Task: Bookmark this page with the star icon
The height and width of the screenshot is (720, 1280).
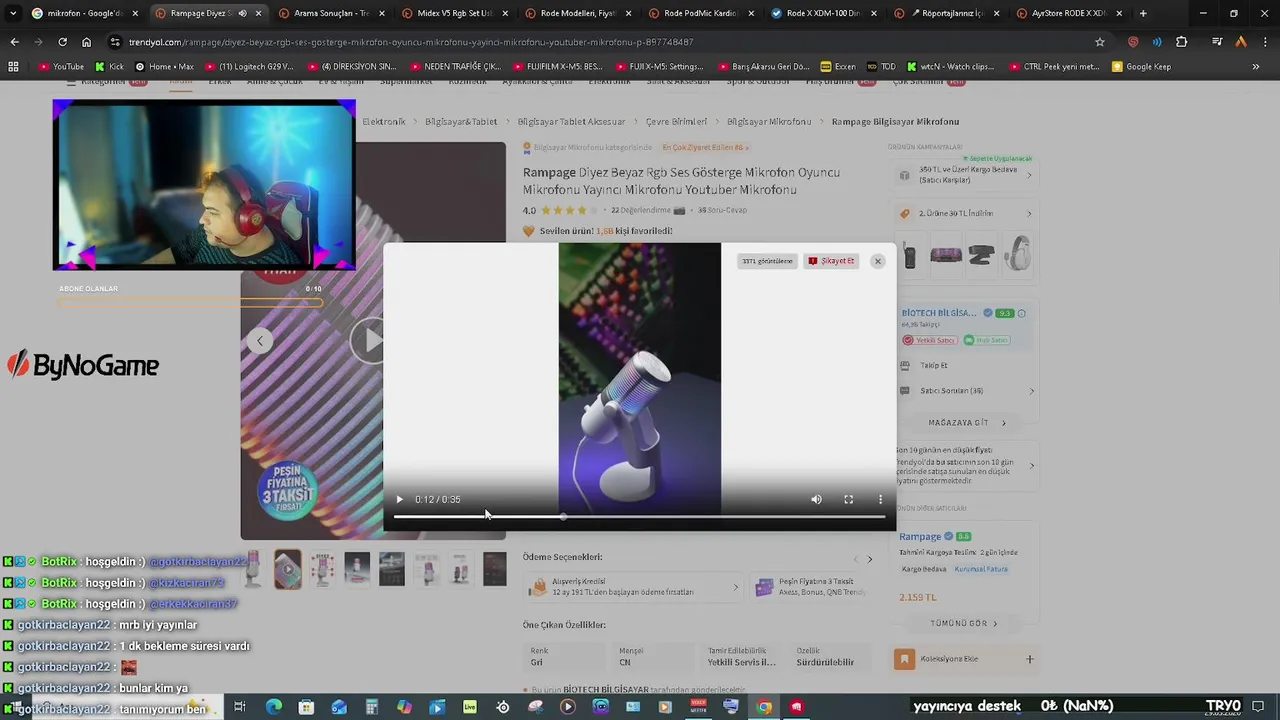Action: 1100,42
